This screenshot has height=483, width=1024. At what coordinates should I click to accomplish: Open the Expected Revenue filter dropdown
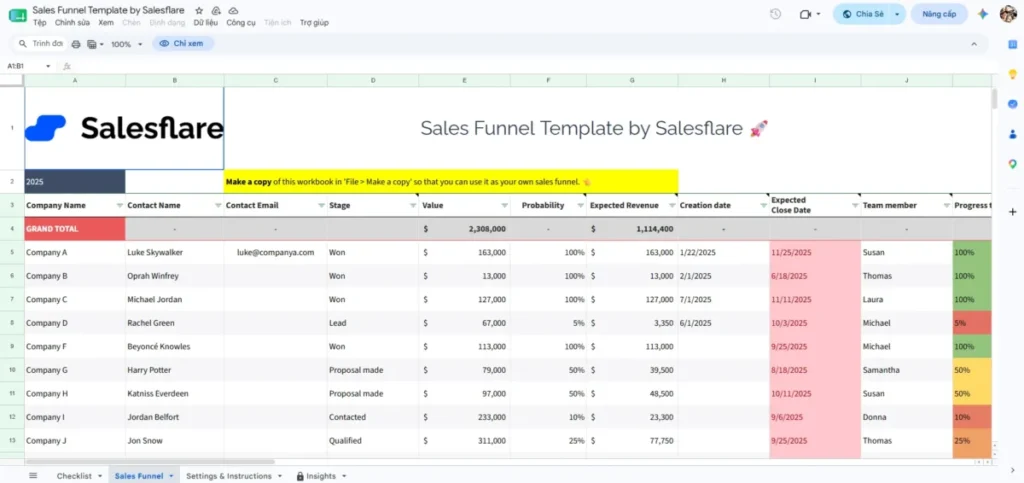tap(672, 206)
